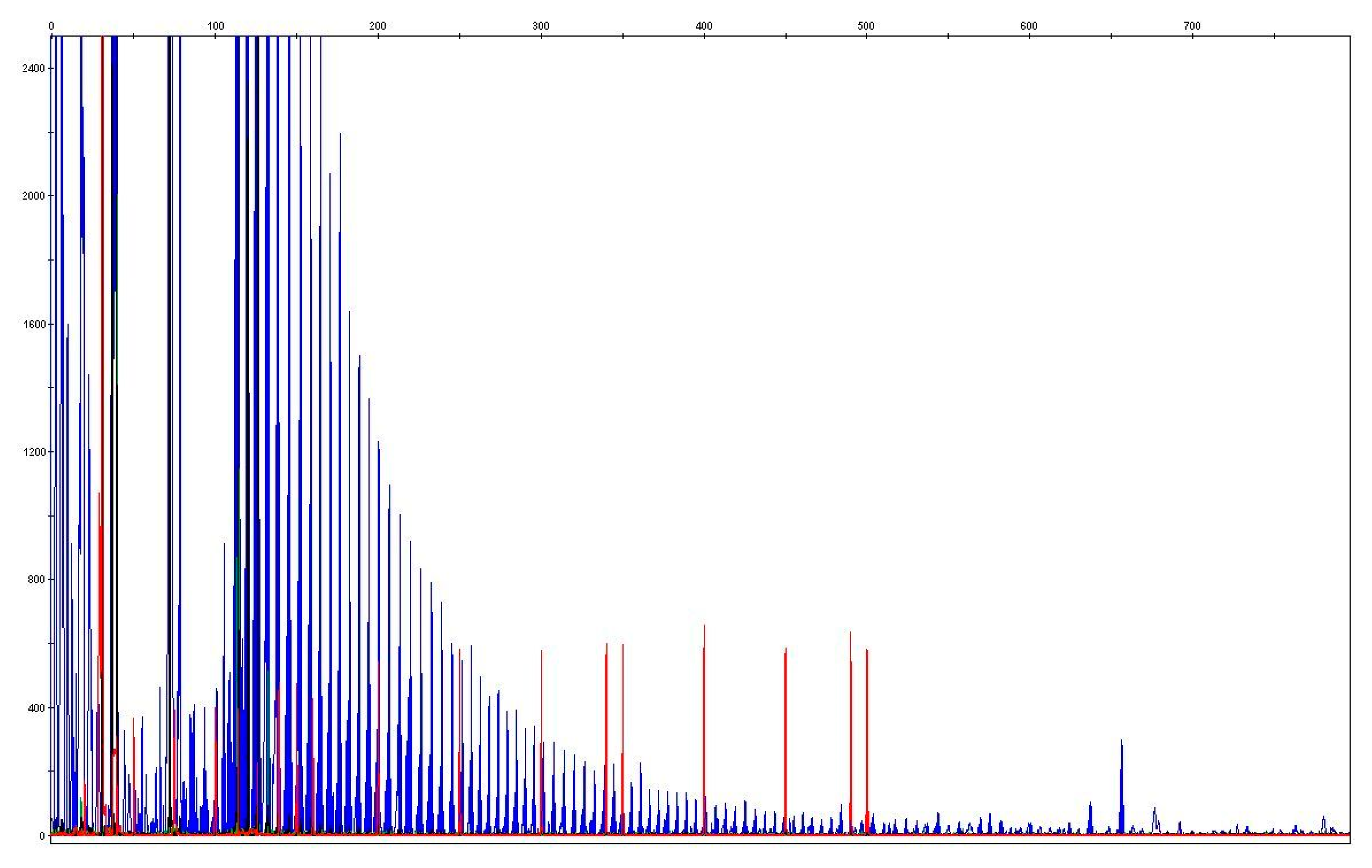Click the x-axis label 400
The image size is (1372, 868).
(704, 26)
